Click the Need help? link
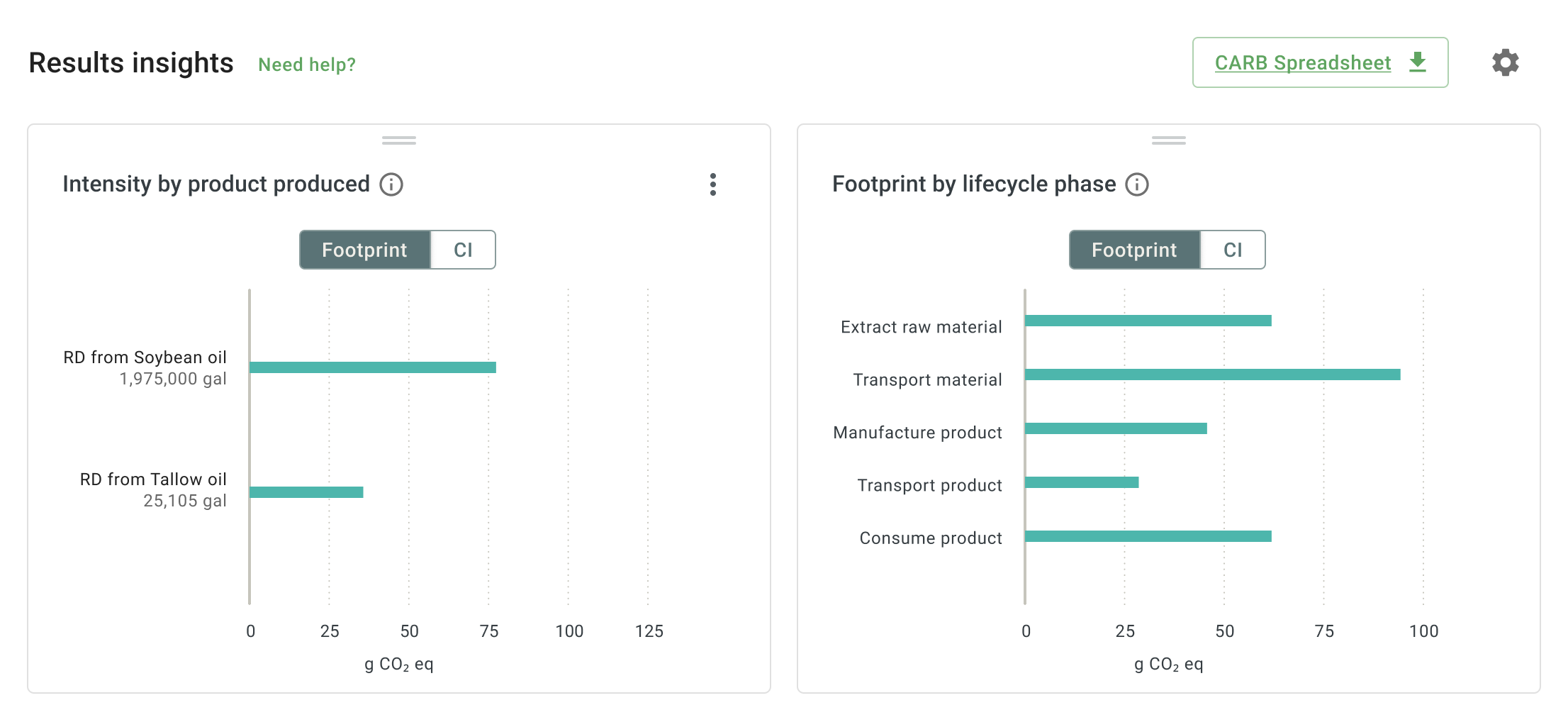The width and height of the screenshot is (1568, 710). (x=307, y=65)
